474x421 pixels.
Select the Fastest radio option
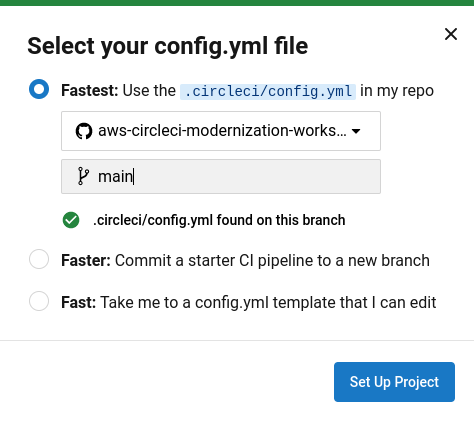click(39, 89)
